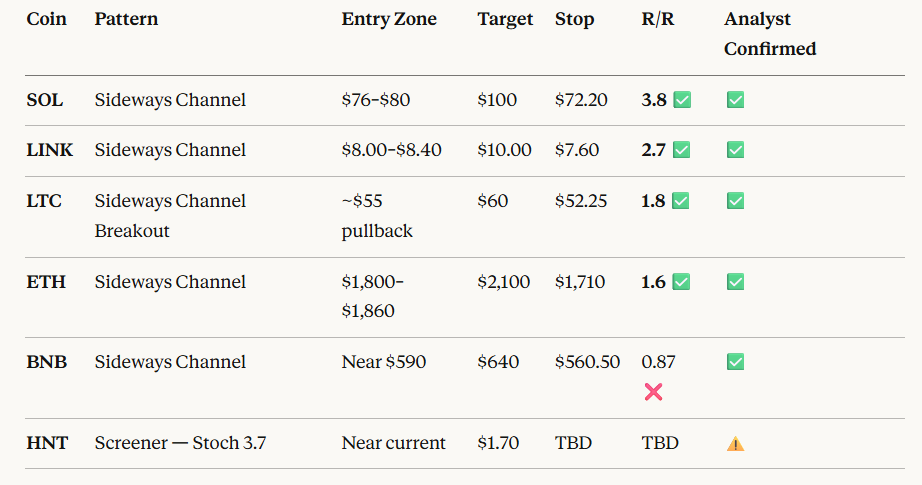The height and width of the screenshot is (485, 922).
Task: Click the green check beside SOL's 3.8 R/R
Action: pos(682,100)
